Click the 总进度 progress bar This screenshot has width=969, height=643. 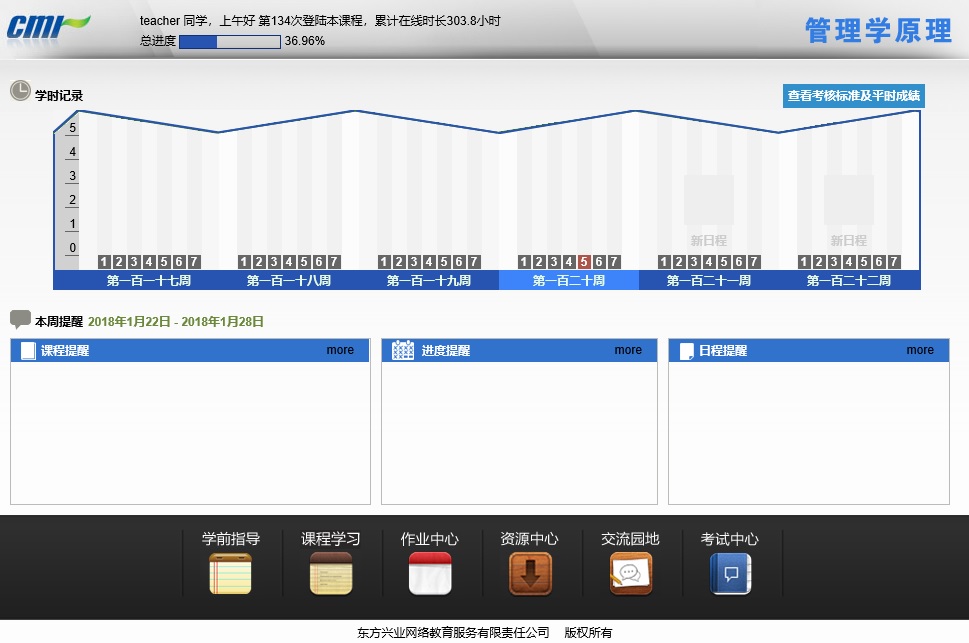pos(230,41)
